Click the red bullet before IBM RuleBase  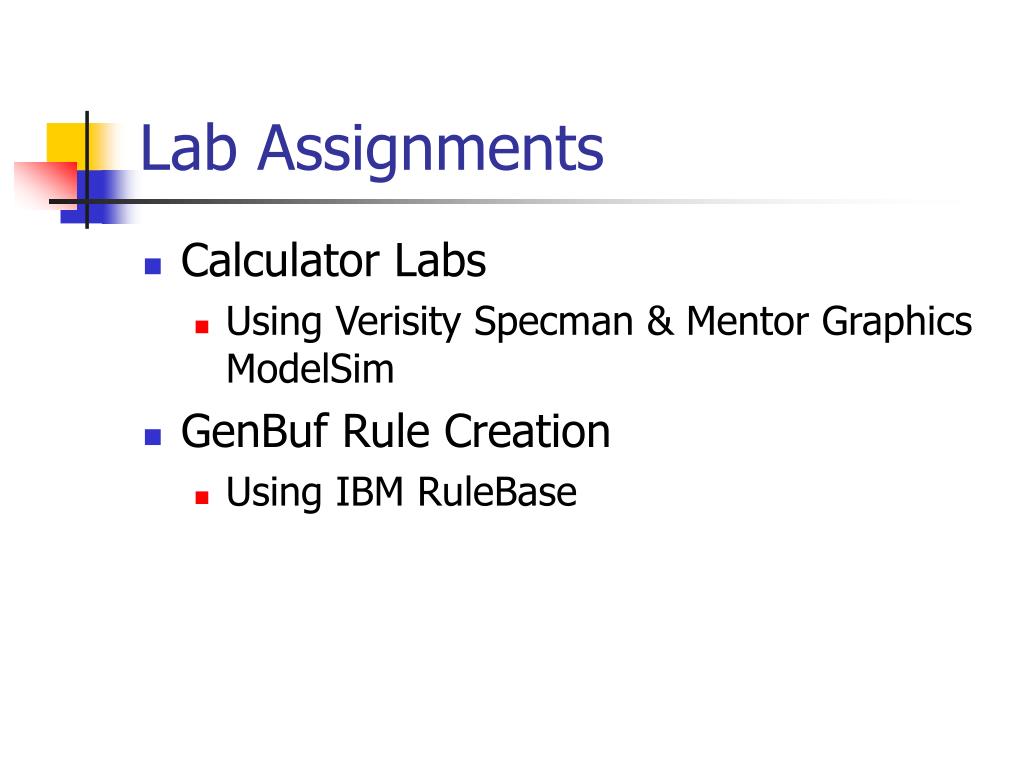pos(202,498)
